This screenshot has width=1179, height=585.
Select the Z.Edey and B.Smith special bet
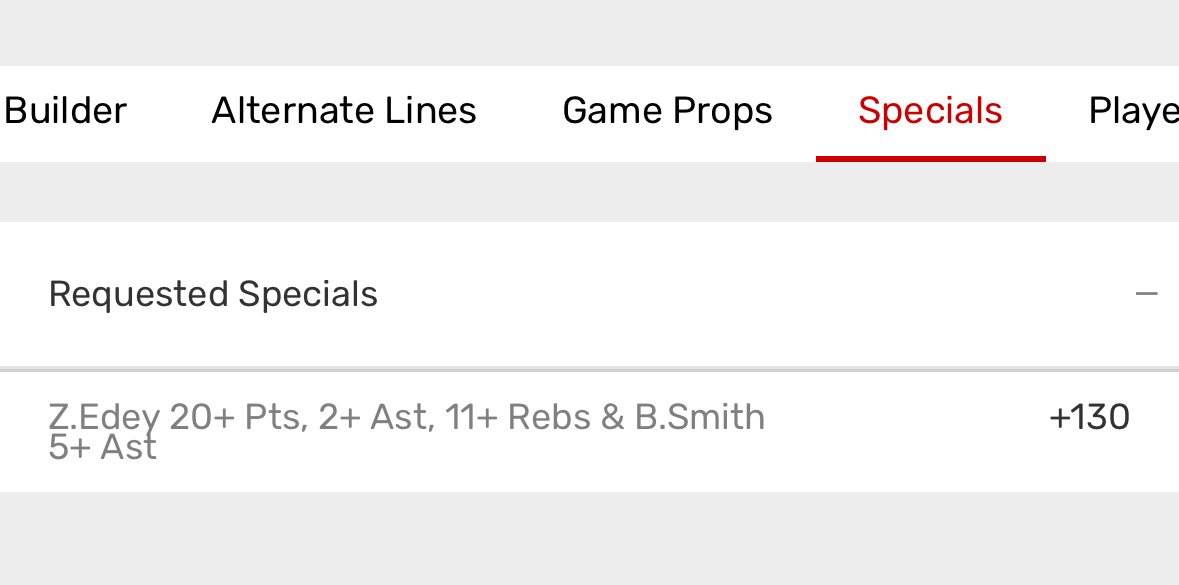pos(406,430)
